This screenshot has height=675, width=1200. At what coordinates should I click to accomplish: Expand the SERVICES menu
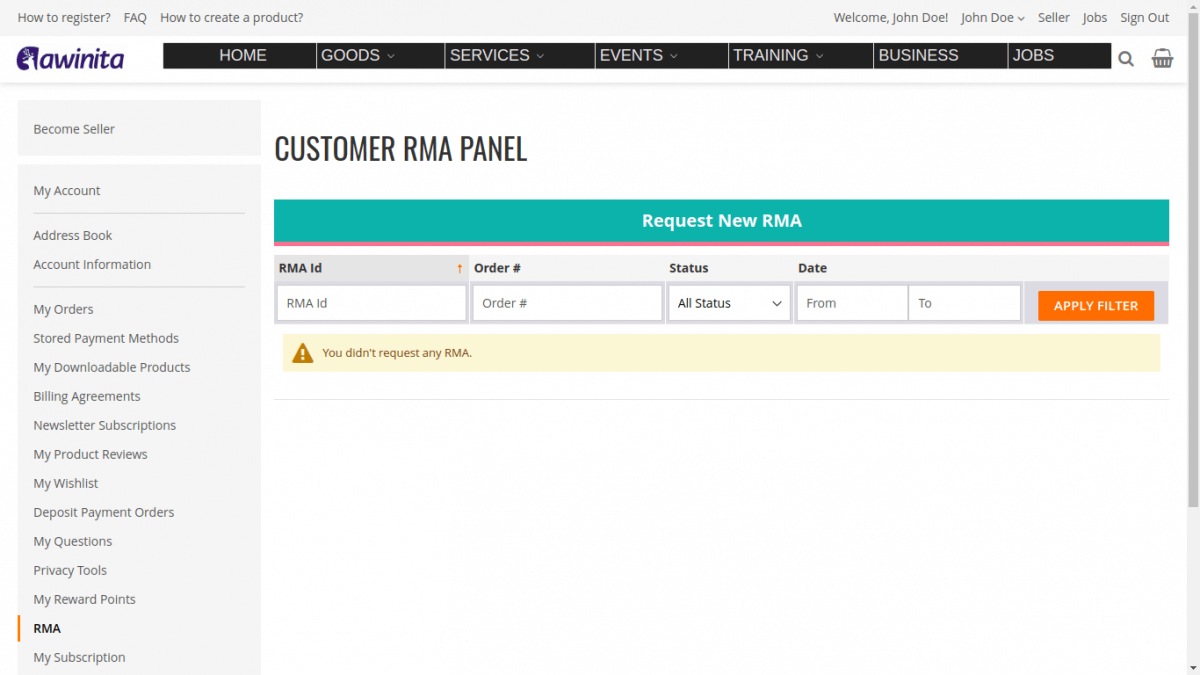pyautogui.click(x=497, y=56)
